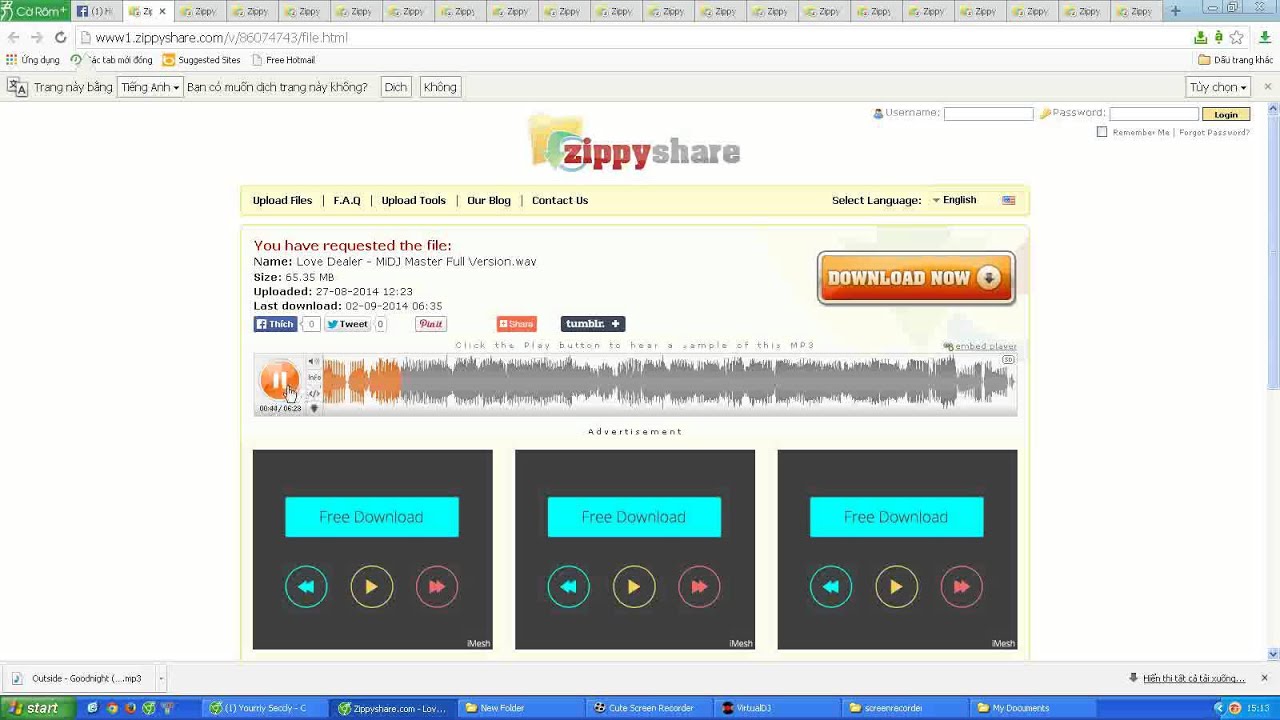Switch to the Facebook (1) tab
This screenshot has width=1280, height=720.
(95, 11)
